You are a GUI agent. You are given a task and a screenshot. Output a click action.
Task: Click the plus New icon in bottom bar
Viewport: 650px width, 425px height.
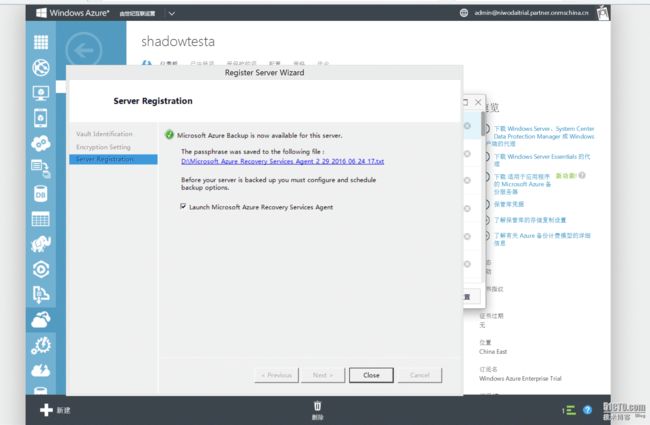46,410
